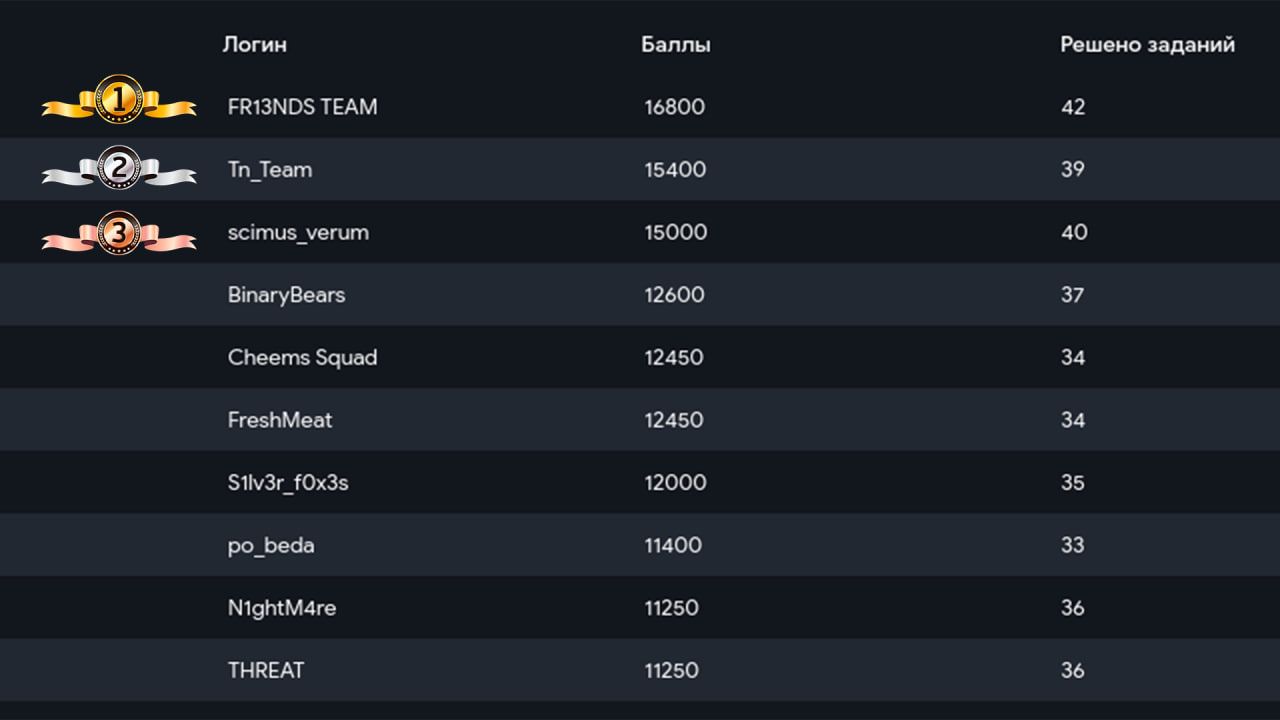
Task: Select the BinaryBears team name
Action: click(286, 295)
